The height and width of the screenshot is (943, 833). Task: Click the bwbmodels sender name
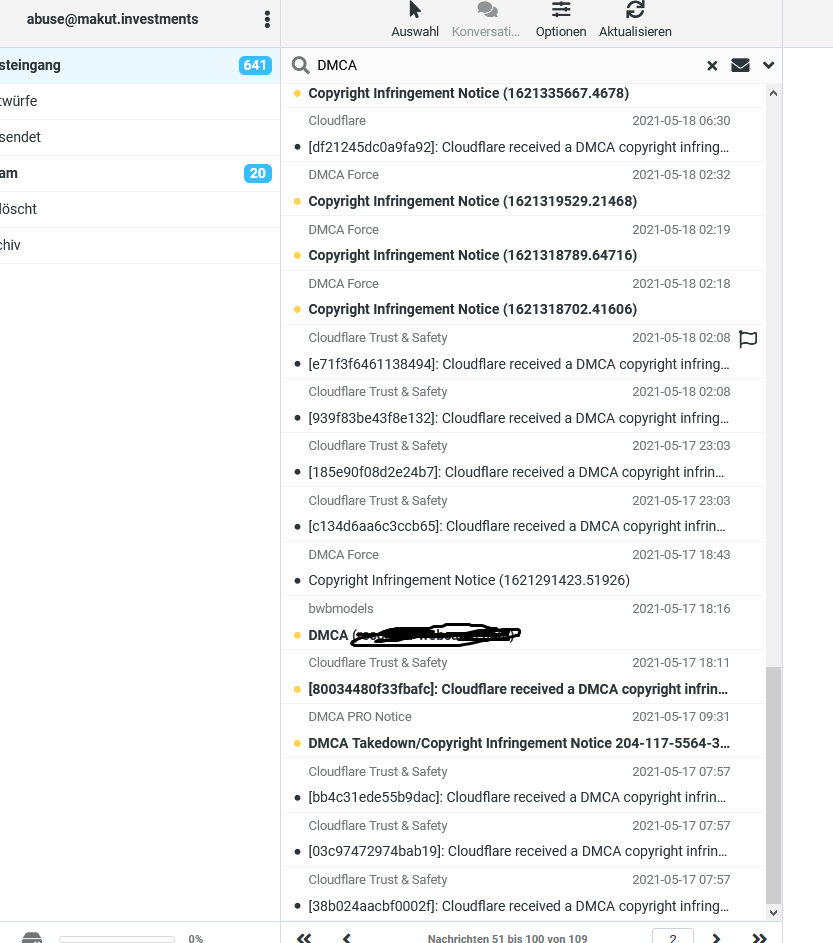(341, 609)
